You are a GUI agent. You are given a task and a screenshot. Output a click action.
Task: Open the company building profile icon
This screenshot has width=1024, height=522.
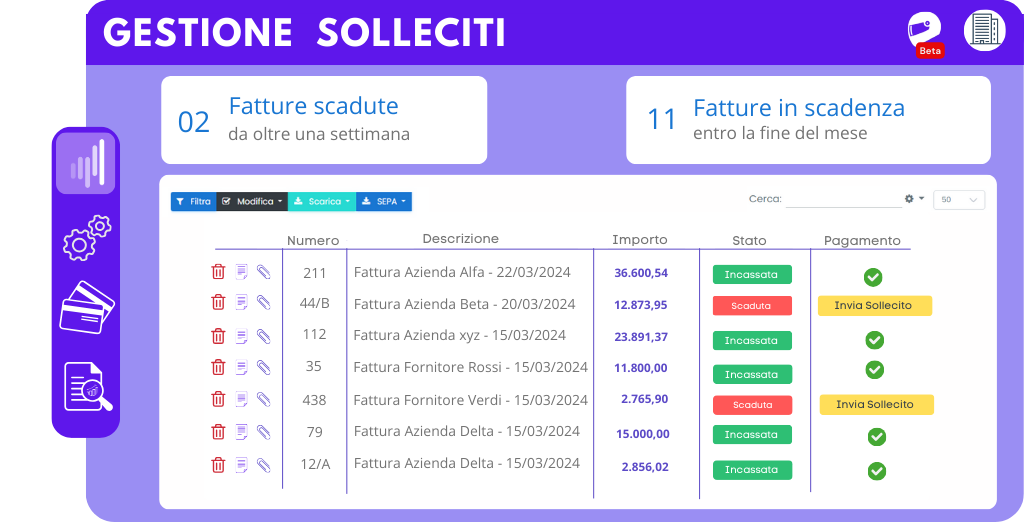[x=984, y=29]
